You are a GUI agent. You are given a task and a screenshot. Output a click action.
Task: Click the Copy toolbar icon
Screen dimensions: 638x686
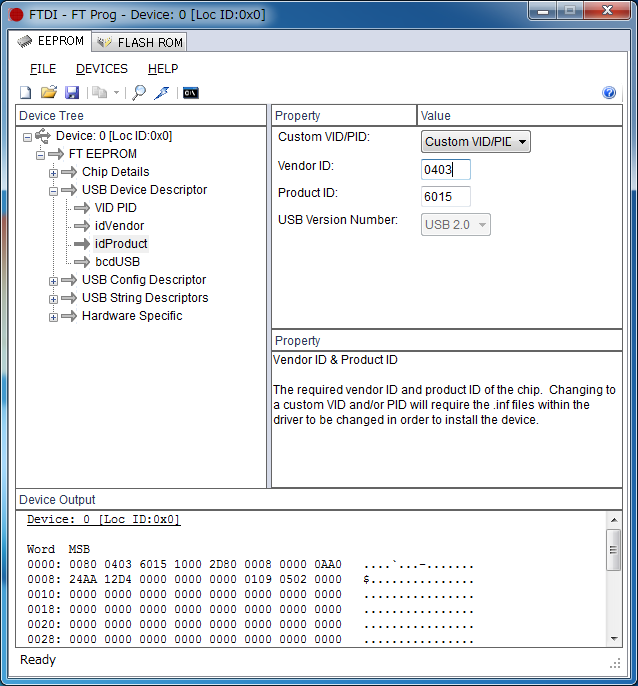point(100,93)
